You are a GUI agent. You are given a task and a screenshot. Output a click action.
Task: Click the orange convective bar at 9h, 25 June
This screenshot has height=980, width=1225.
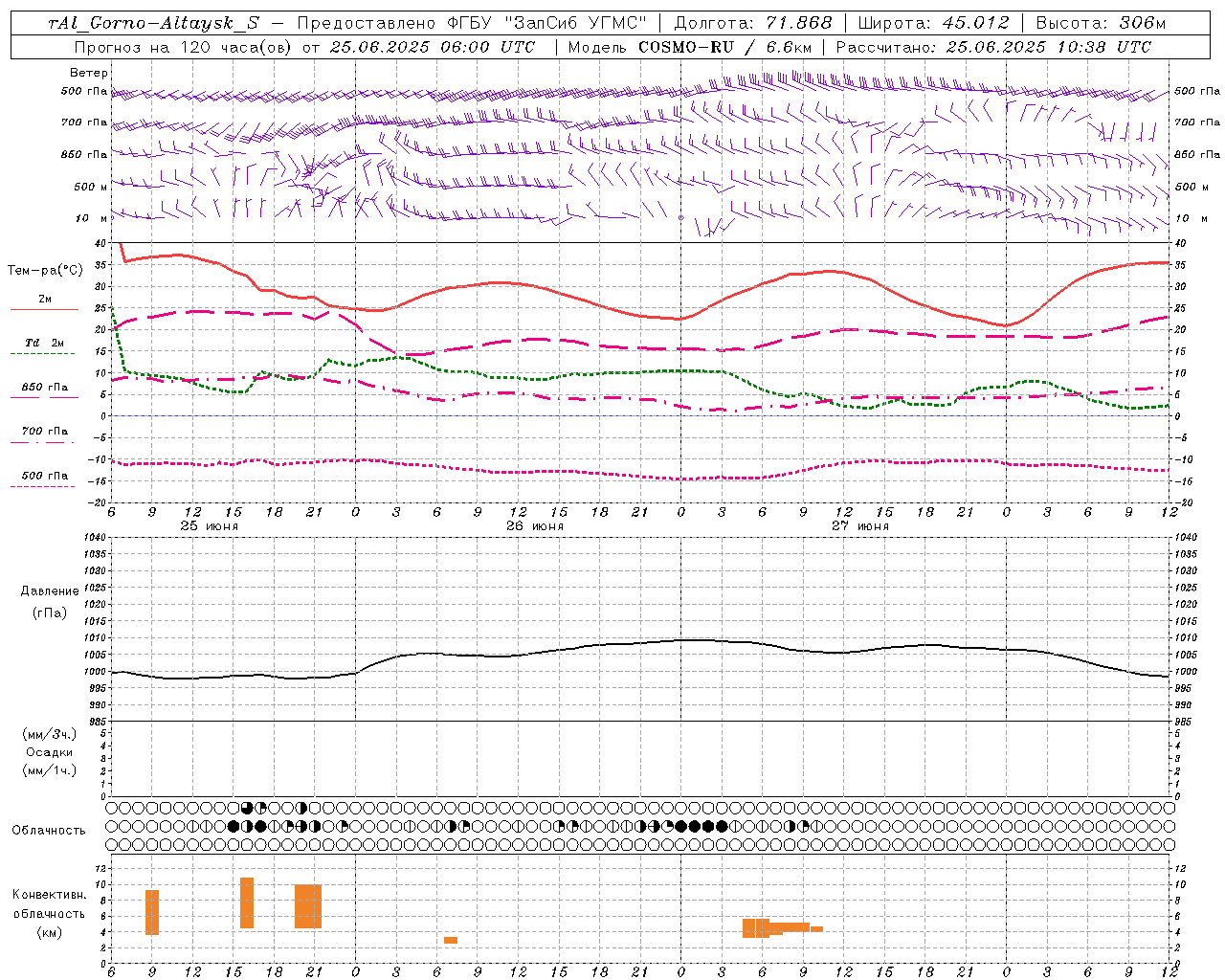click(x=152, y=912)
